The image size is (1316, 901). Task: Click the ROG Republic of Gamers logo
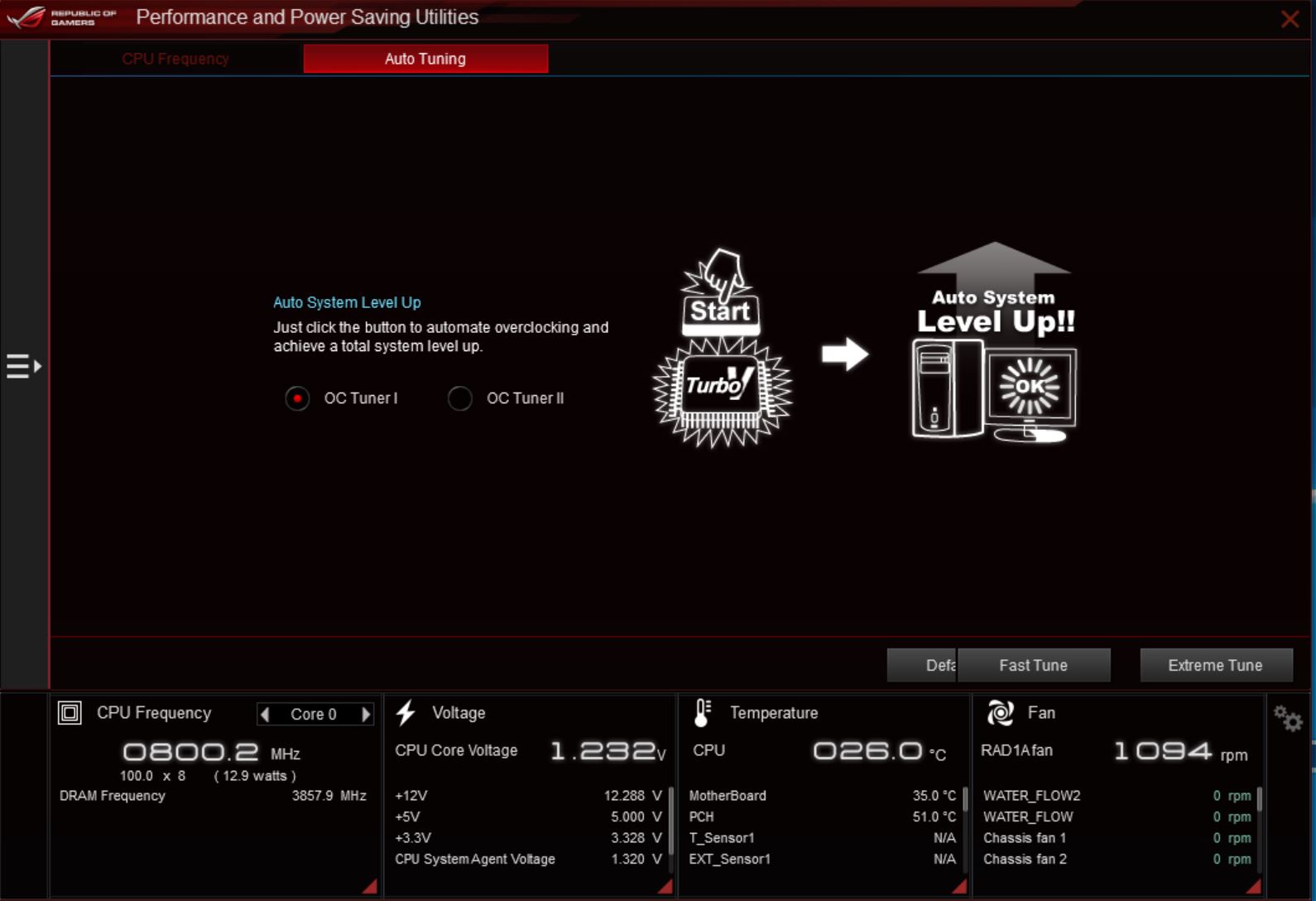click(62, 17)
